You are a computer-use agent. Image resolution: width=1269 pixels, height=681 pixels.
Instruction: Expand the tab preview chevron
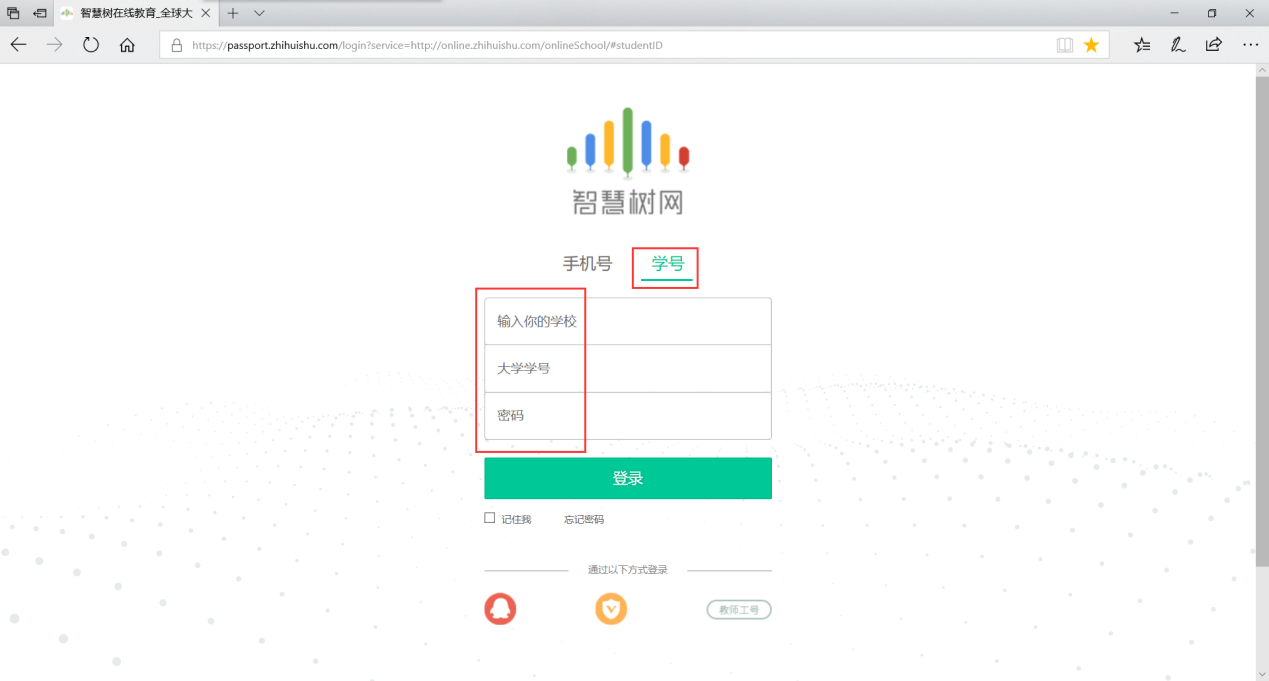click(259, 13)
